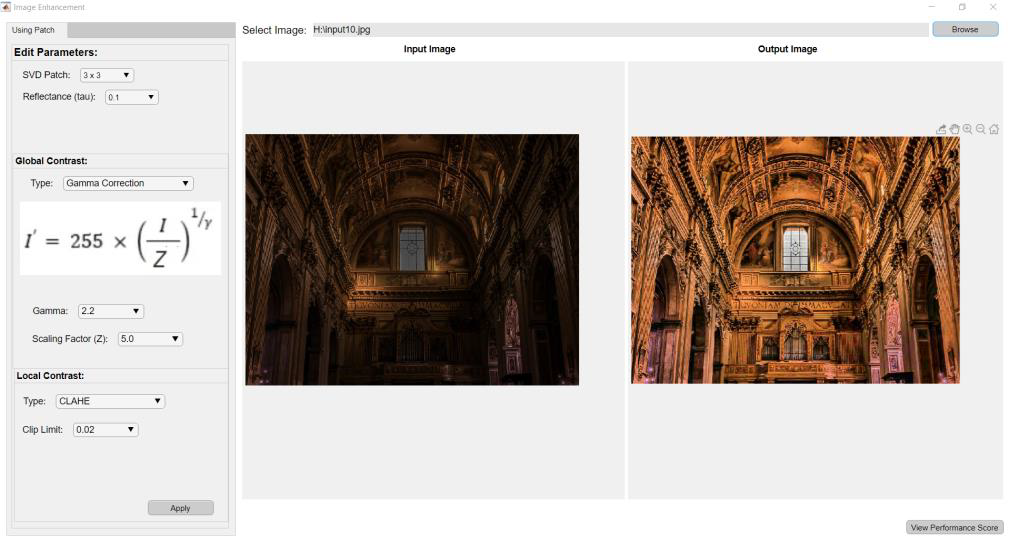Open the Local Contrast Type CLAHE dropdown
The image size is (1009, 540).
pos(110,401)
